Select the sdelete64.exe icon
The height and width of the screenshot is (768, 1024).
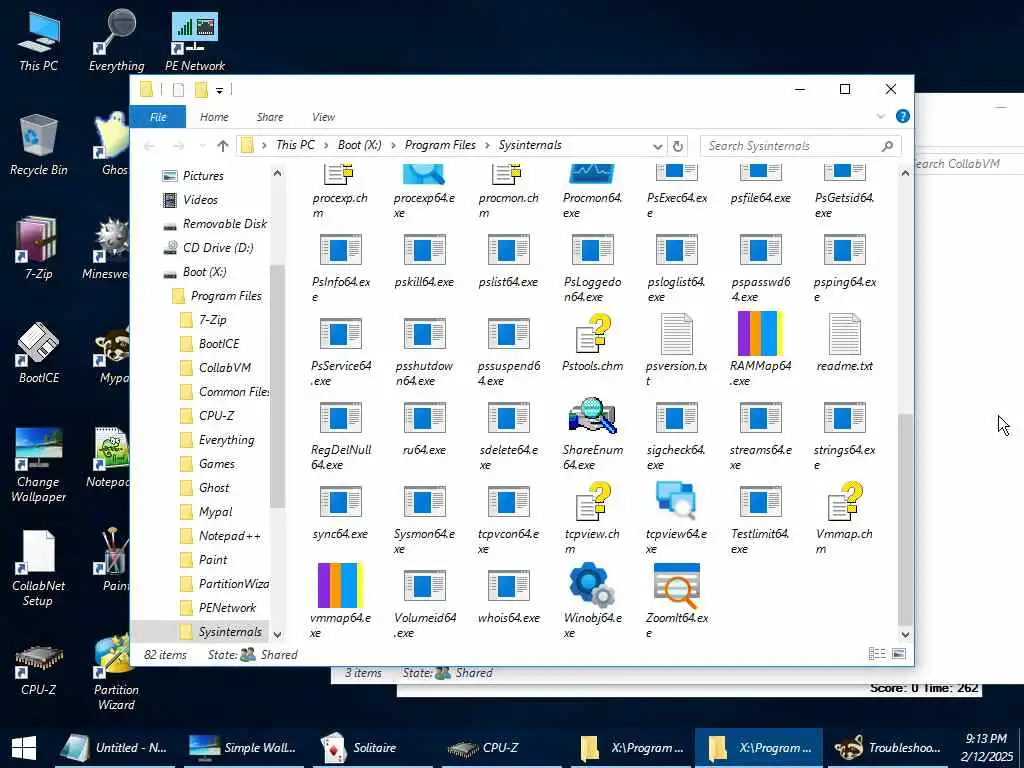pos(508,418)
